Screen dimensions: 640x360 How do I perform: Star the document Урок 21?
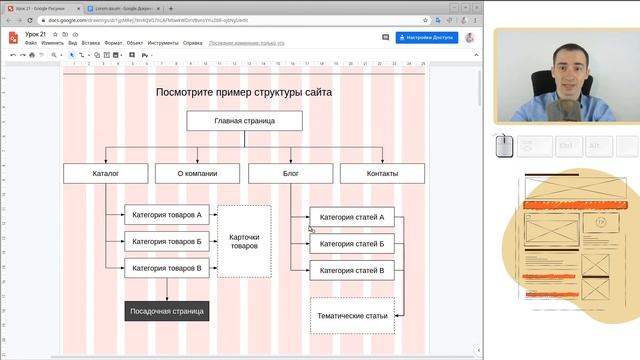(55, 34)
